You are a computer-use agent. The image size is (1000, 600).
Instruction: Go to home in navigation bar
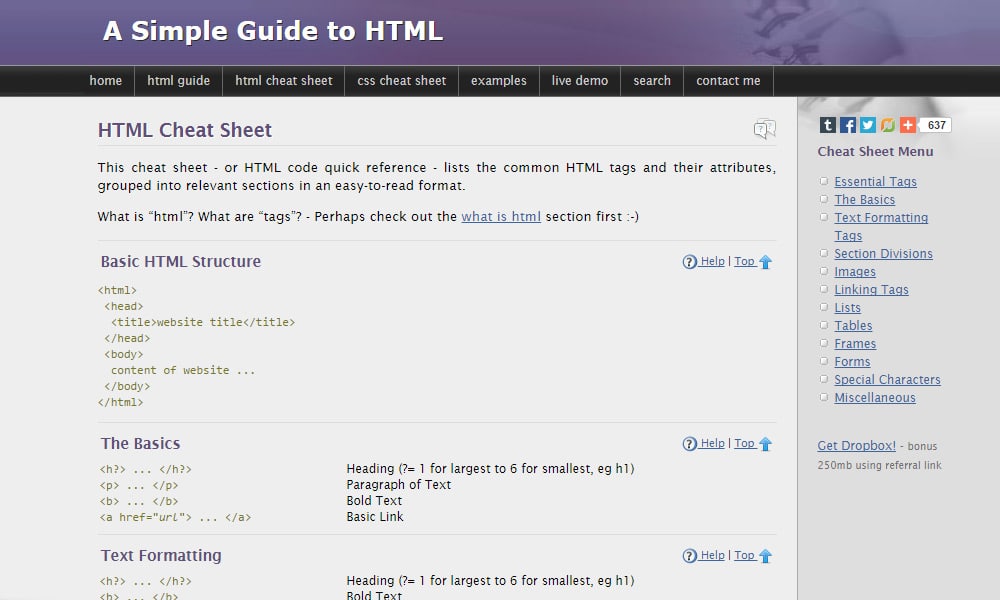[x=106, y=81]
